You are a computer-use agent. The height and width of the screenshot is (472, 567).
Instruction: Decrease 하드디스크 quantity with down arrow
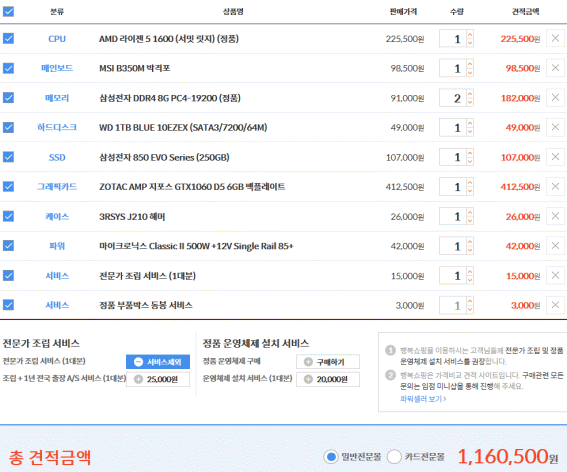click(470, 132)
